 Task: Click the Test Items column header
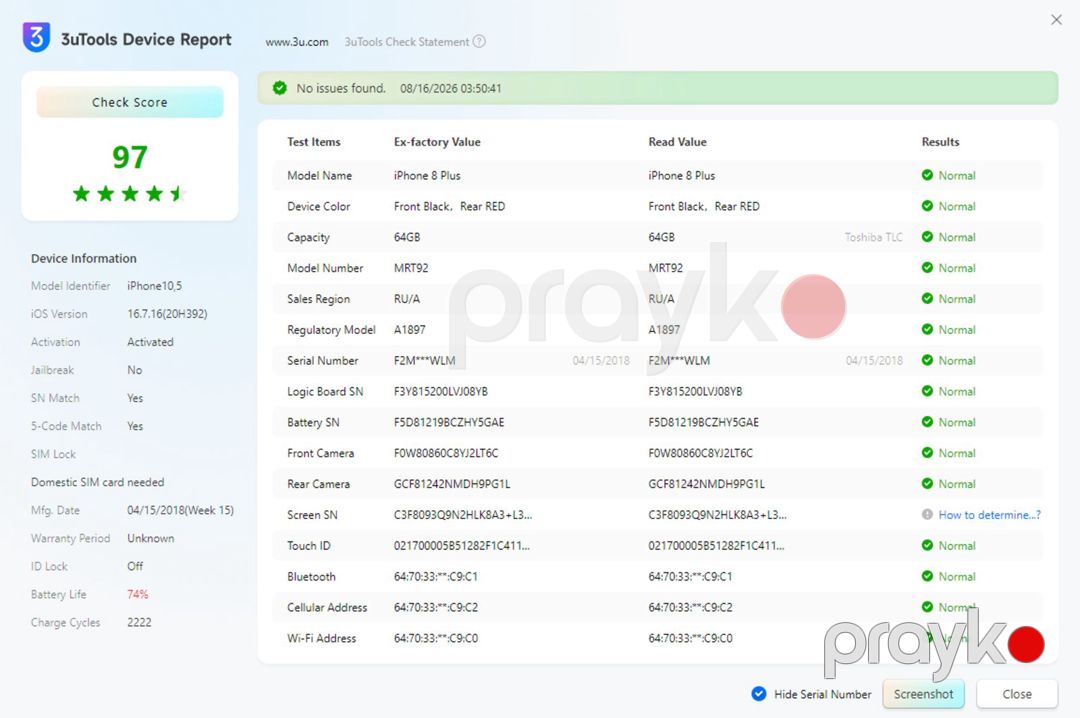[x=314, y=142]
